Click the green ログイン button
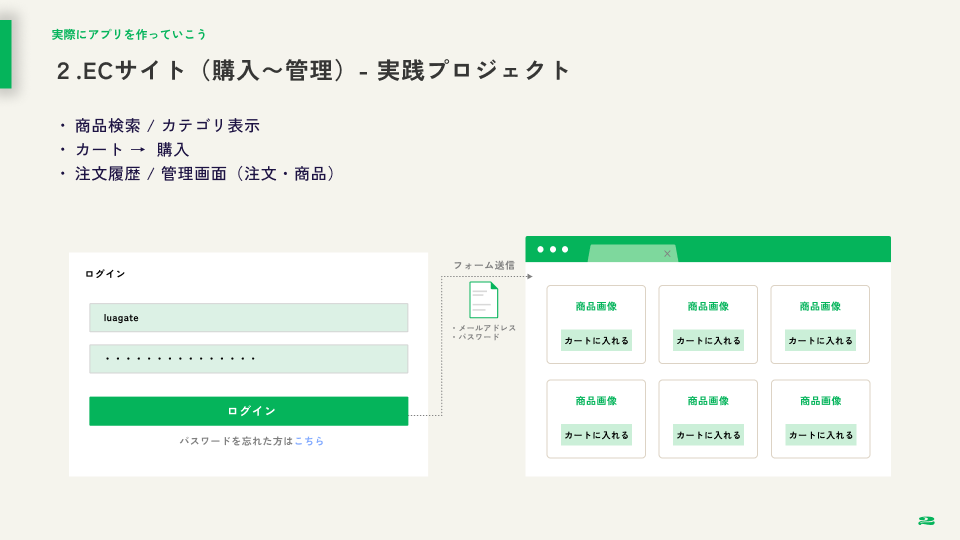Screen dimensions: 960x540 pos(249,411)
